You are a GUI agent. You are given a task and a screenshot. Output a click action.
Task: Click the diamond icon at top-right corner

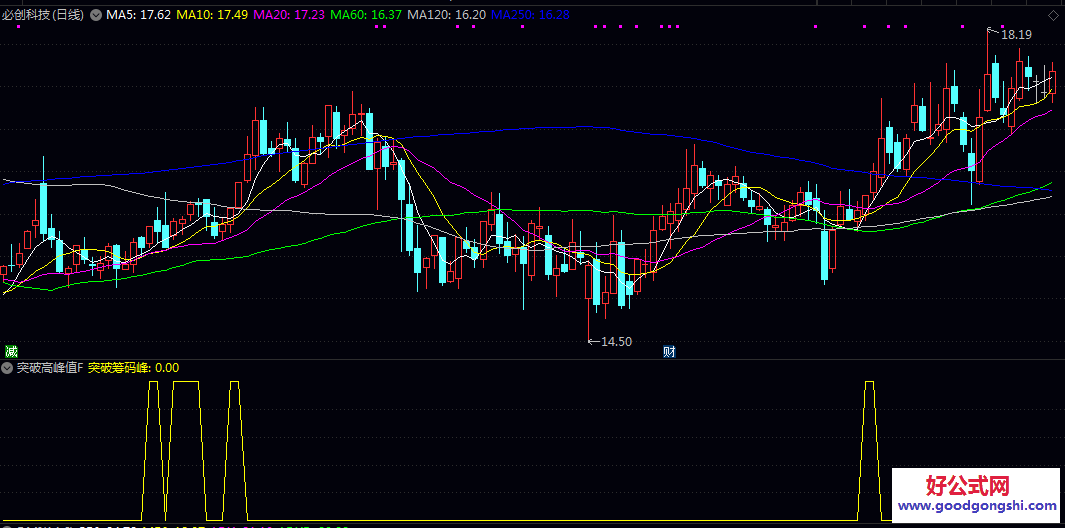(1055, 15)
